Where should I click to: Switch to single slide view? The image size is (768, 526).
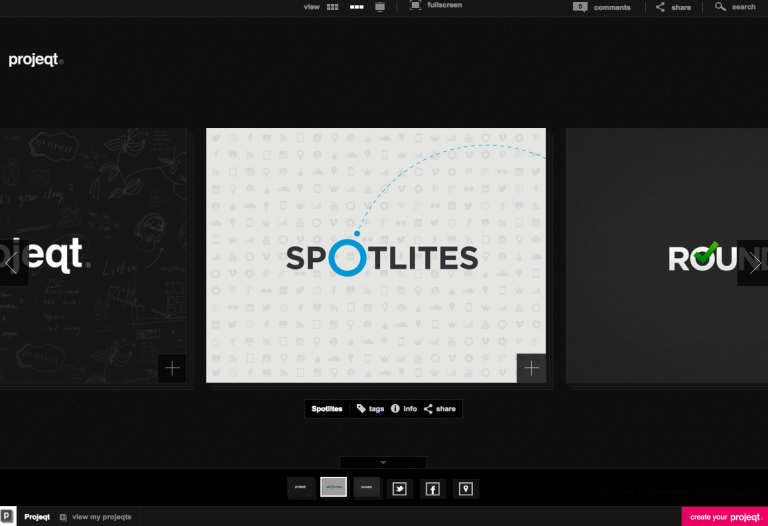click(380, 7)
